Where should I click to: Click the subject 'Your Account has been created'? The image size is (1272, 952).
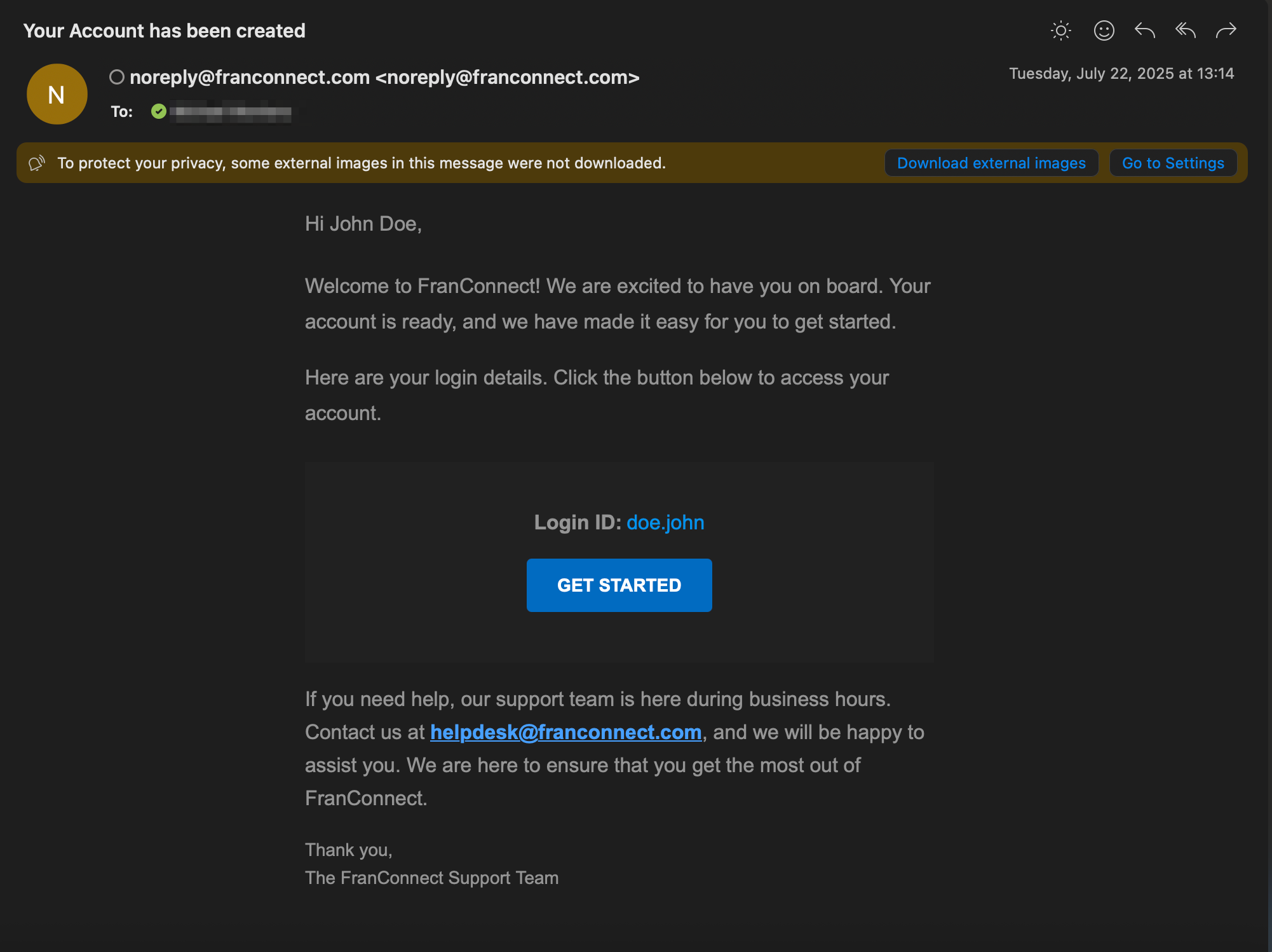(164, 31)
